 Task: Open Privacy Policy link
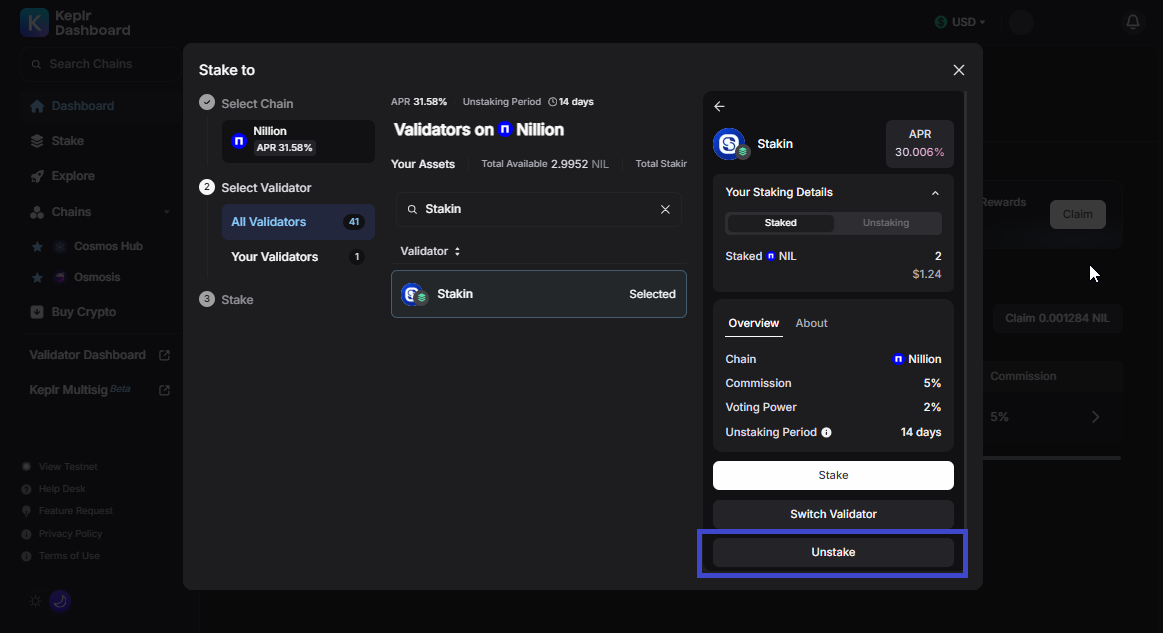[70, 534]
